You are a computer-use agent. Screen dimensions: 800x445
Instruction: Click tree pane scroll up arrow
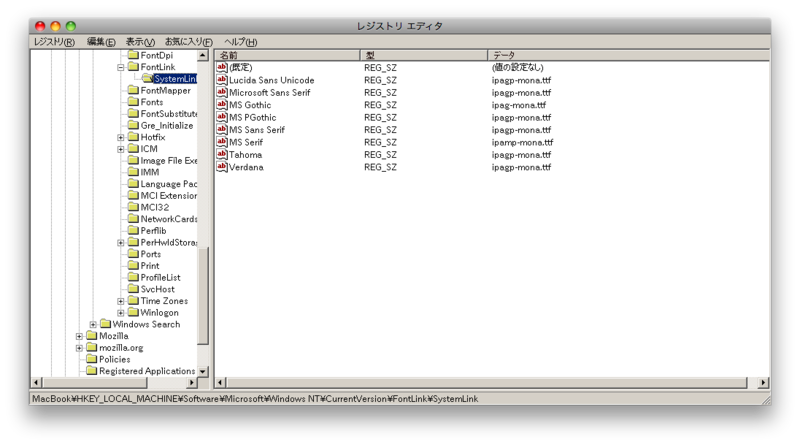pos(203,55)
